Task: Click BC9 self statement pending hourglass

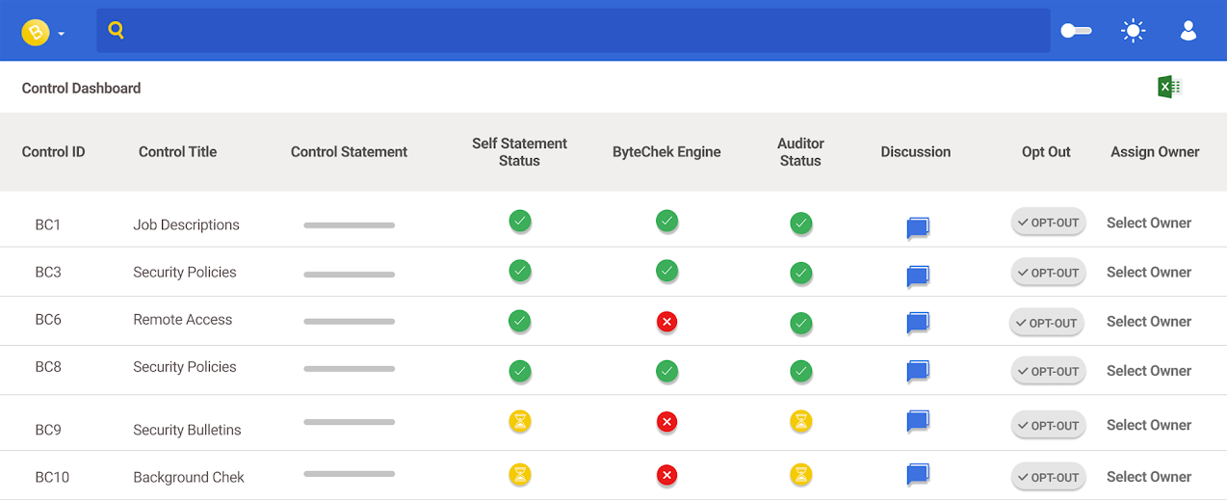Action: (519, 421)
